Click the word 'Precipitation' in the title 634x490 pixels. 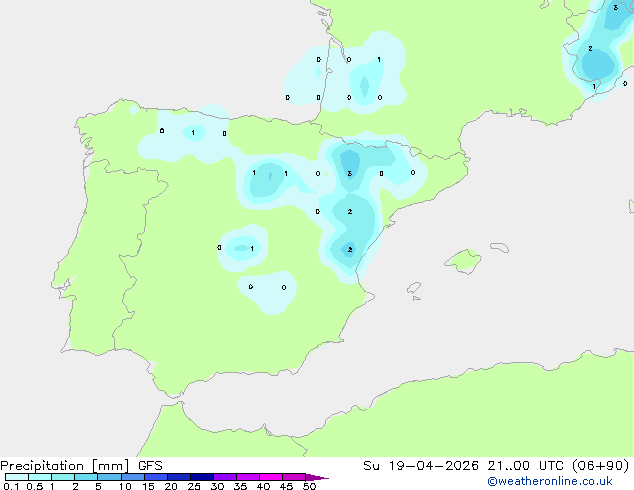(42, 466)
